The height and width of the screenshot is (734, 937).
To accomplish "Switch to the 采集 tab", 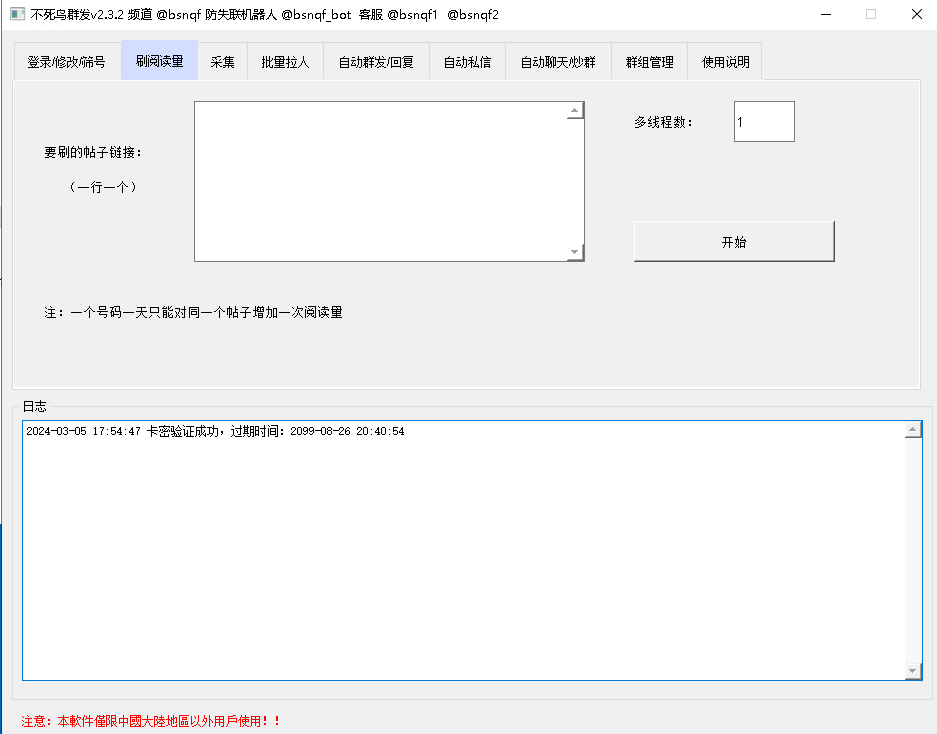I will [x=222, y=62].
